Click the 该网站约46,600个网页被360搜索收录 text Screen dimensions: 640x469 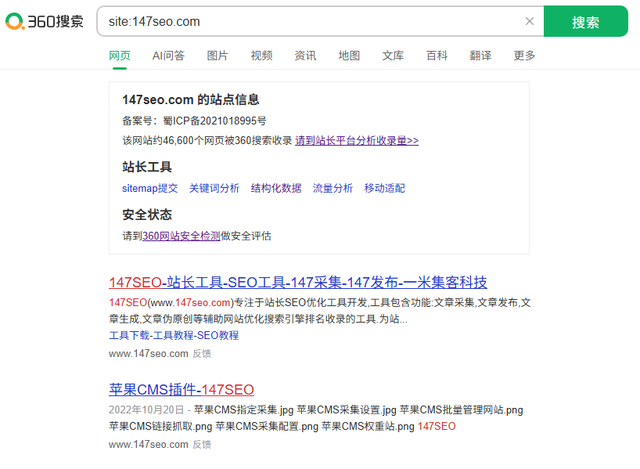tap(207, 140)
